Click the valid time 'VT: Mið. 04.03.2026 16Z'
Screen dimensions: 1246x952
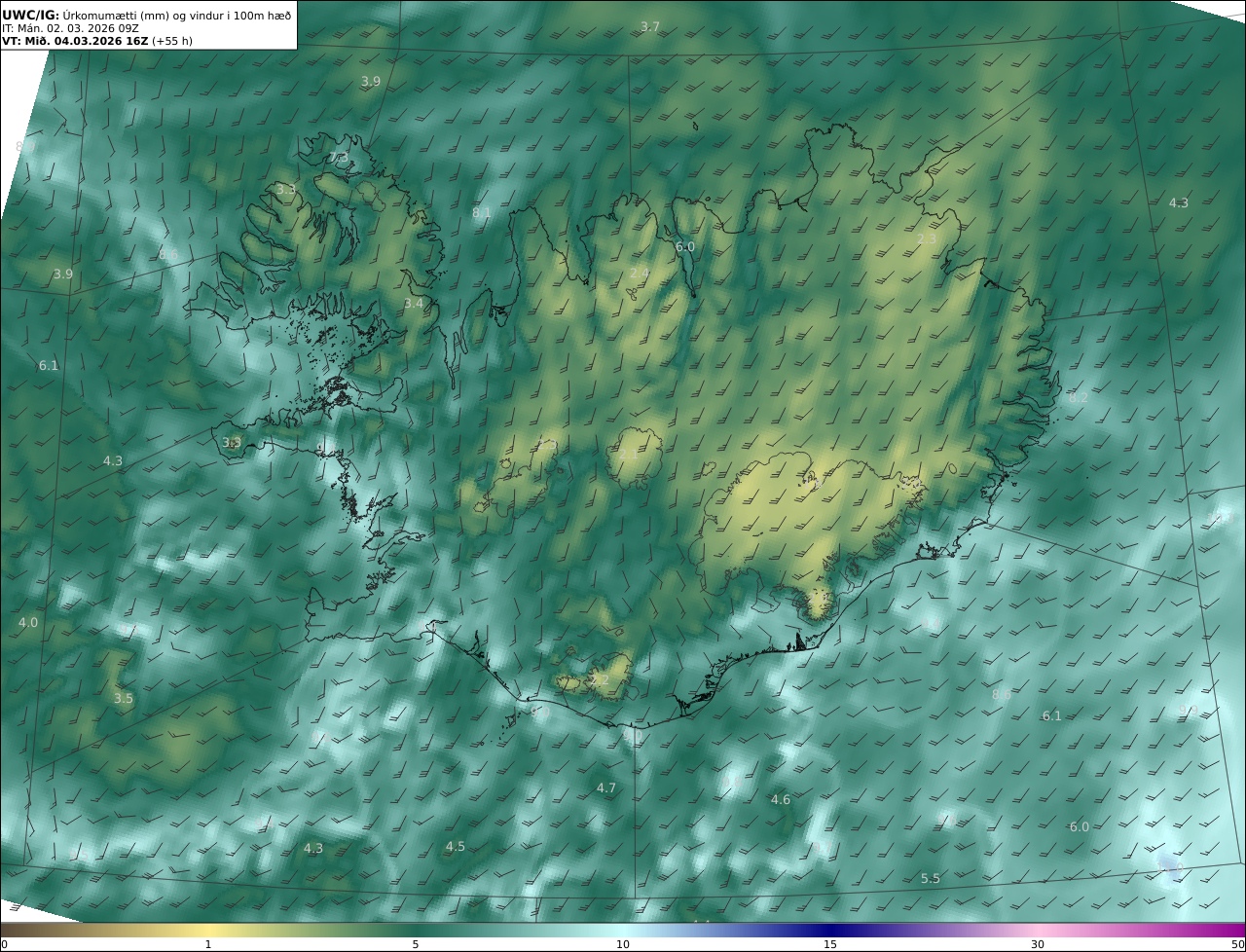[x=76, y=41]
